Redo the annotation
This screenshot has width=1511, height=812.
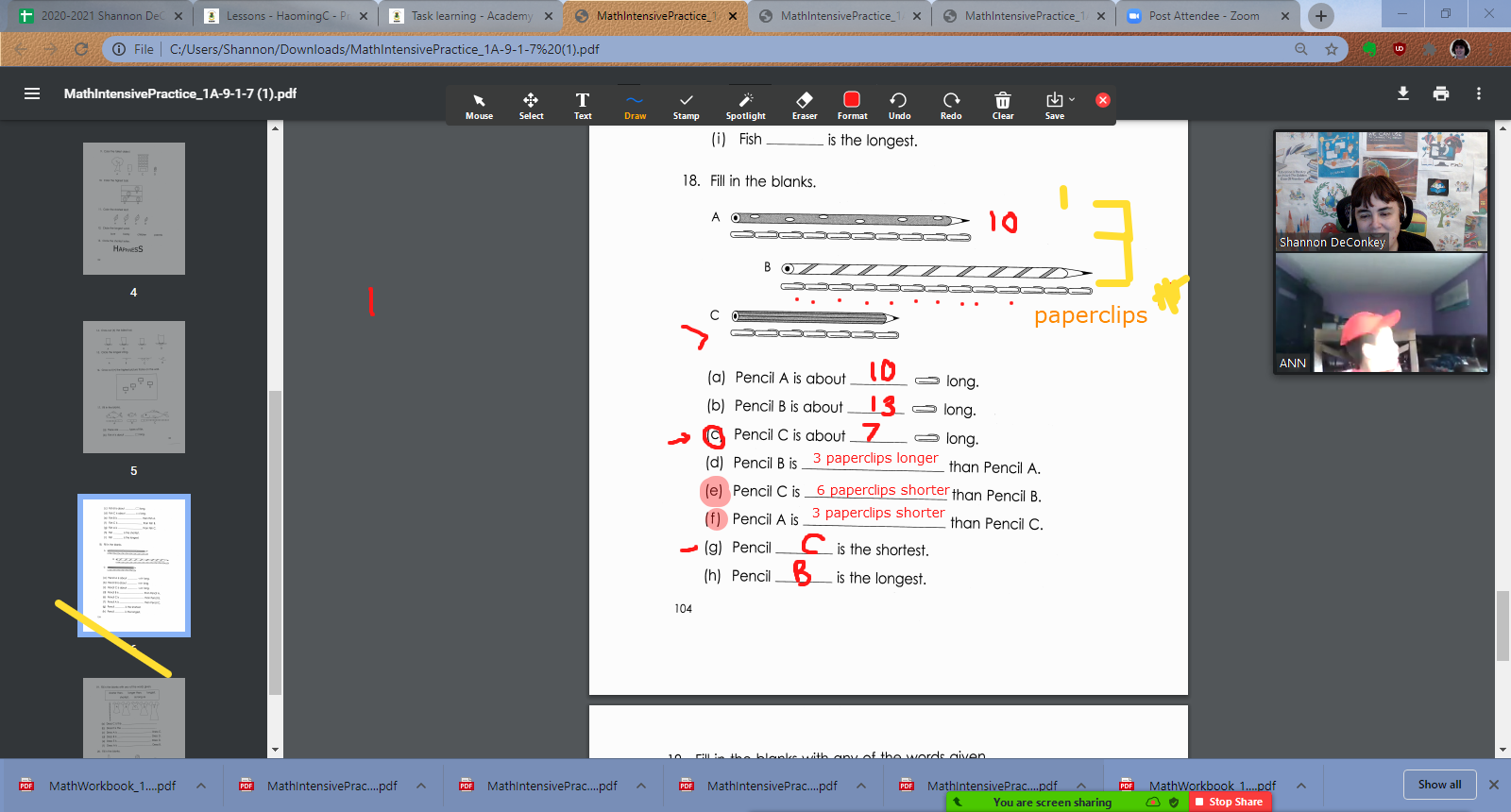coord(951,106)
